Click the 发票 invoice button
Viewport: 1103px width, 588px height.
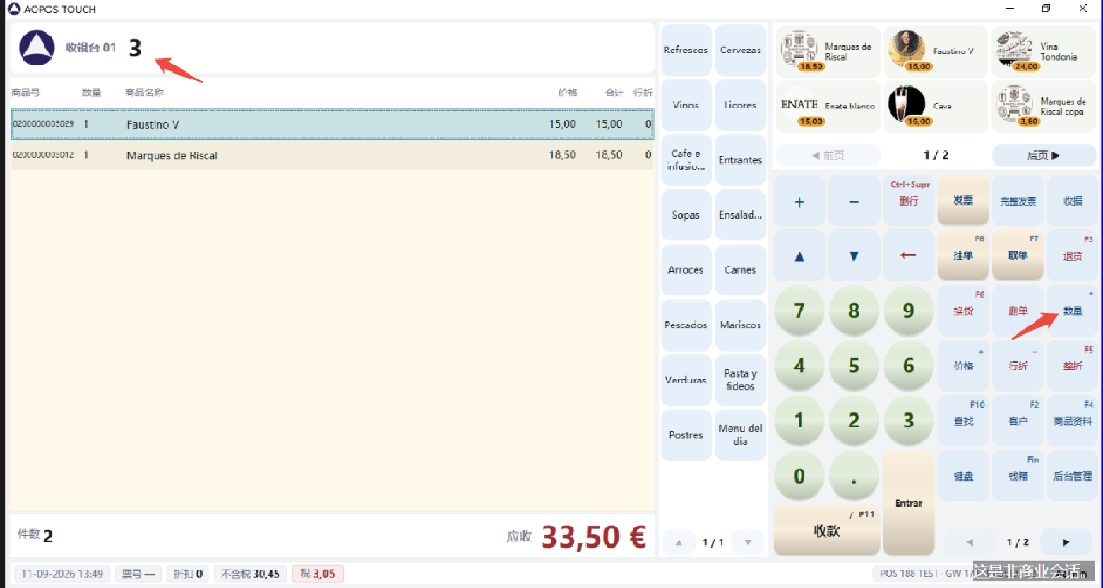pyautogui.click(x=963, y=200)
